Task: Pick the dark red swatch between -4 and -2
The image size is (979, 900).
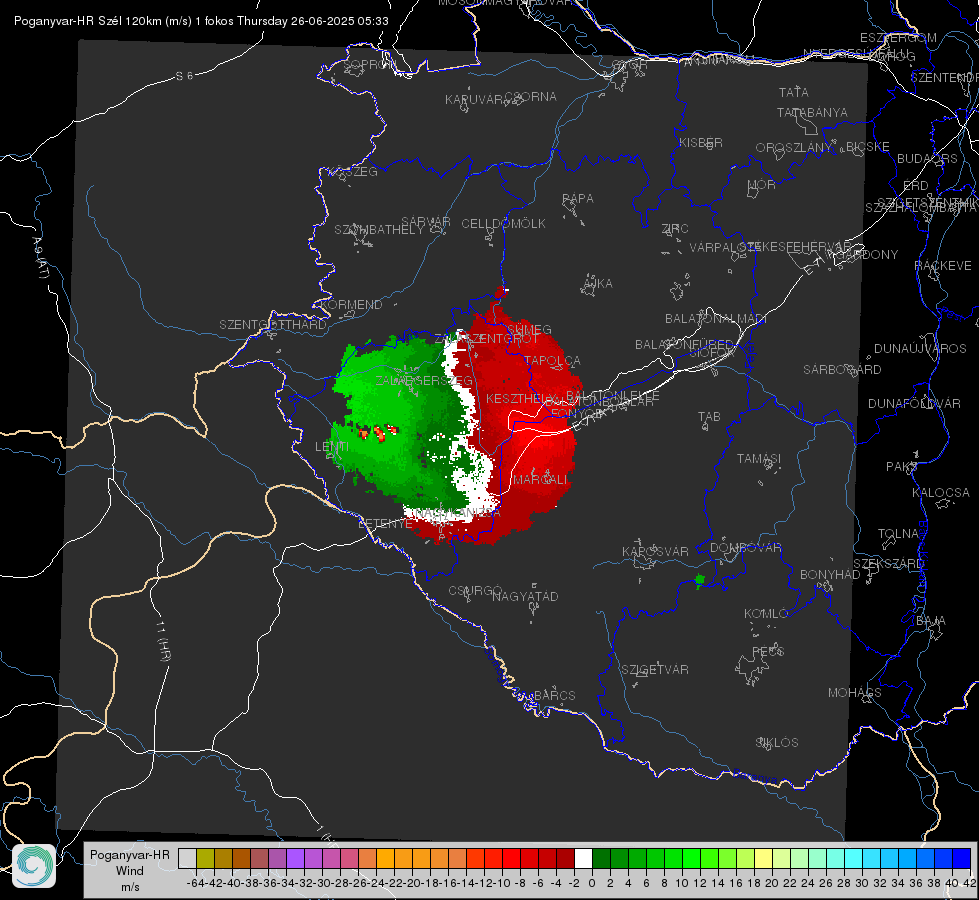Action: coord(565,858)
